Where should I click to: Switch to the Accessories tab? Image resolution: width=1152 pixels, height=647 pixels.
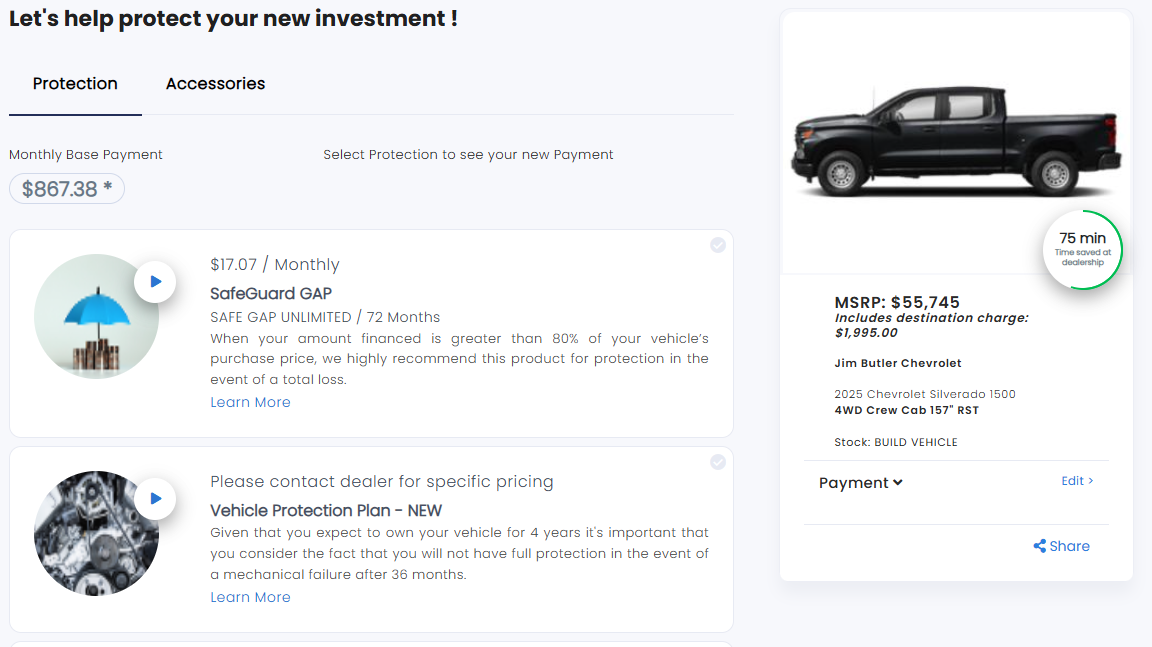coord(215,84)
